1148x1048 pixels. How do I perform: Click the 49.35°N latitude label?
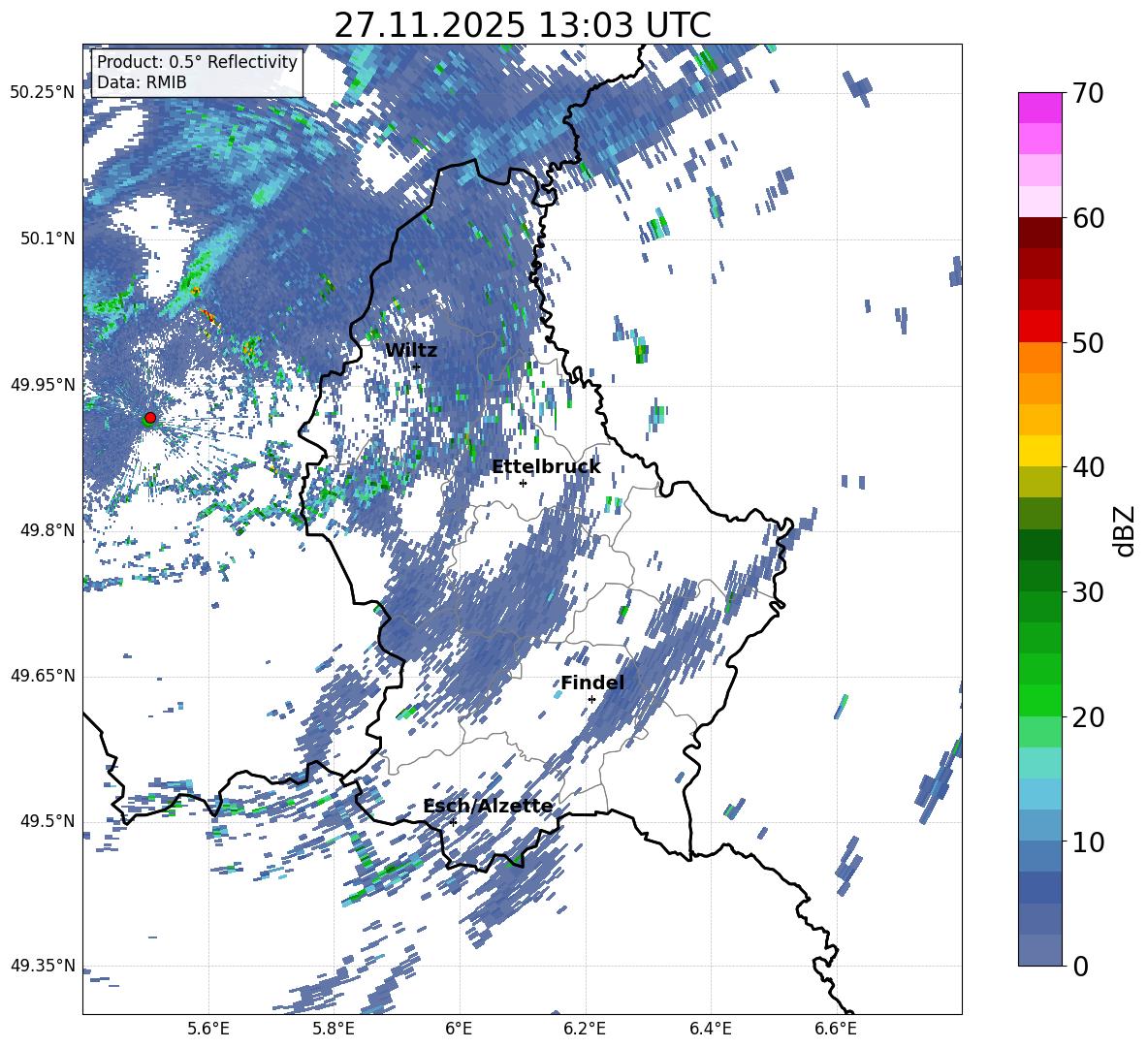click(x=43, y=966)
